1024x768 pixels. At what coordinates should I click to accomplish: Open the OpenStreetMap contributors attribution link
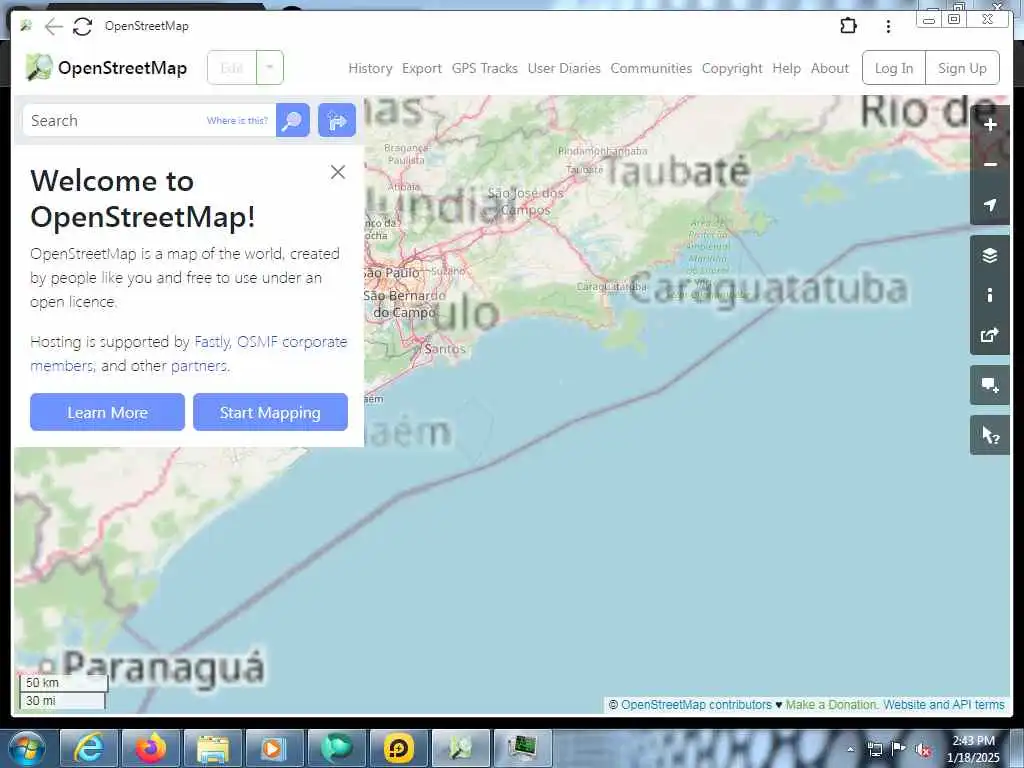click(696, 705)
